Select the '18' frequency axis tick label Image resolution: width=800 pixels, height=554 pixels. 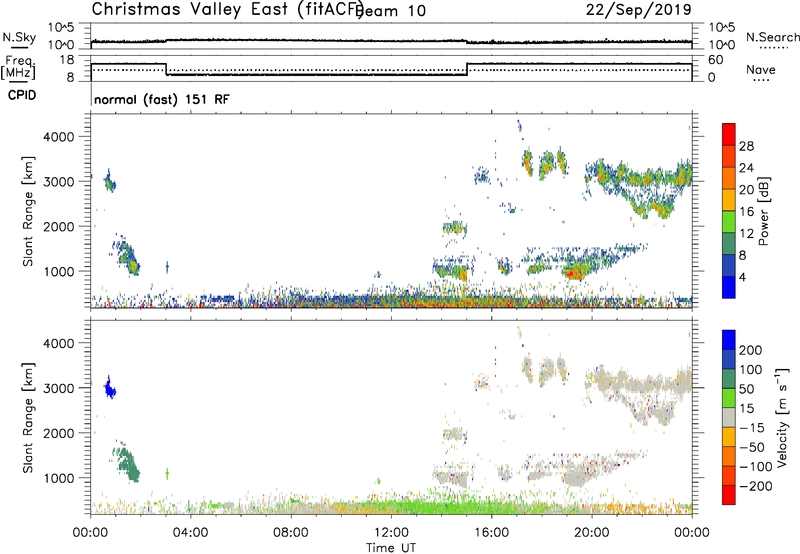pos(66,60)
